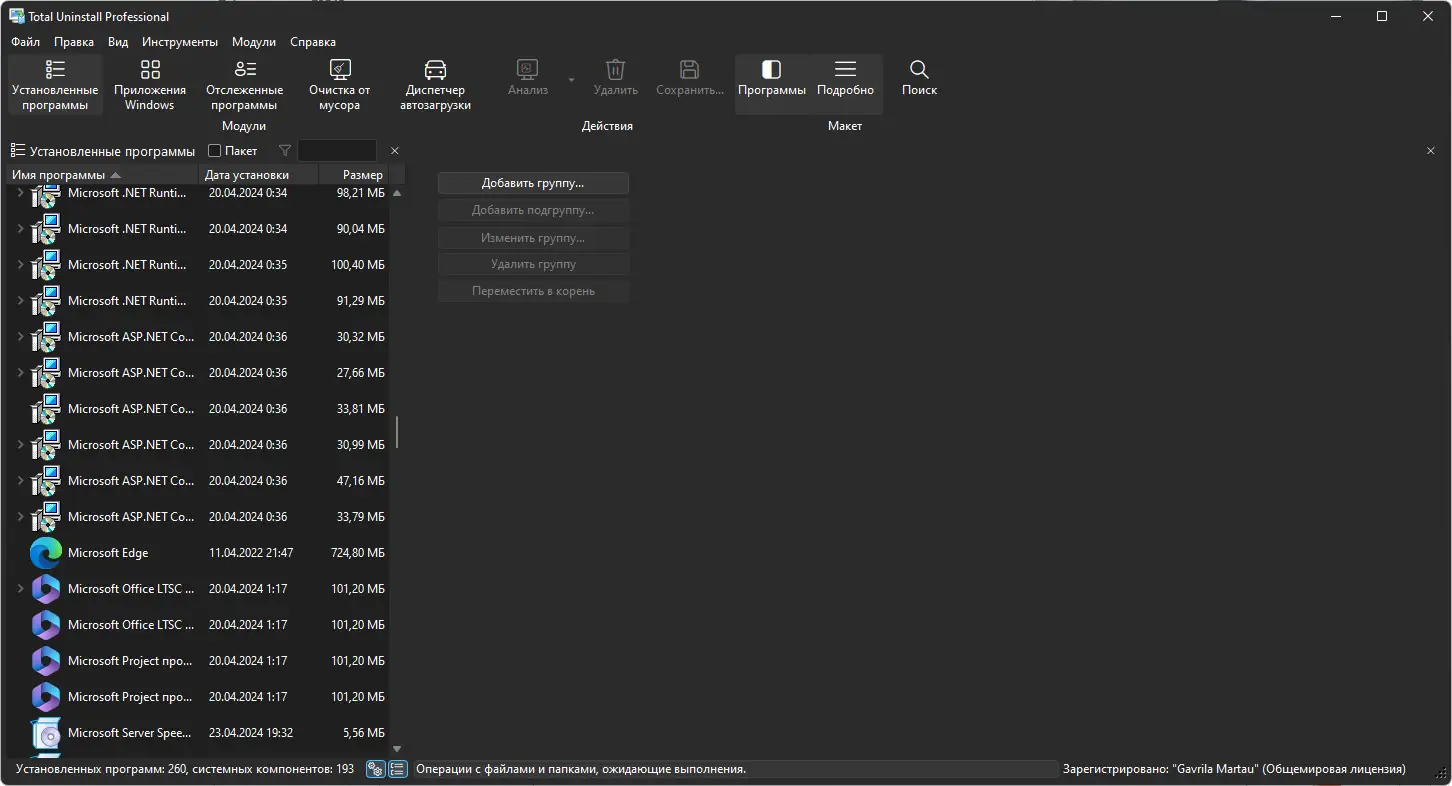Viewport: 1452px width, 786px height.
Task: Sort by the Дата установки column header
Action: click(x=247, y=174)
